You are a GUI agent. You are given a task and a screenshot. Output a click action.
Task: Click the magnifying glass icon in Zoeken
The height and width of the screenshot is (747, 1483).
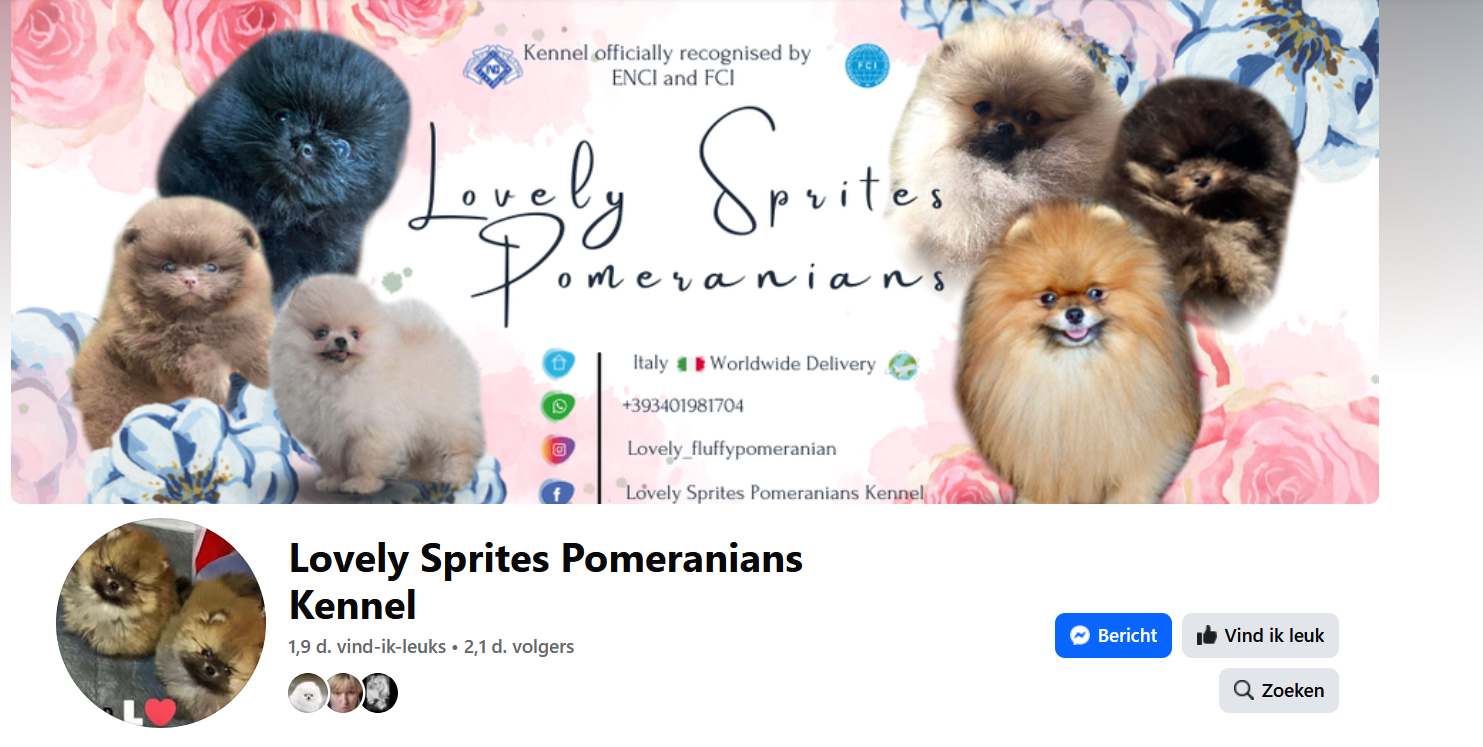[1244, 690]
